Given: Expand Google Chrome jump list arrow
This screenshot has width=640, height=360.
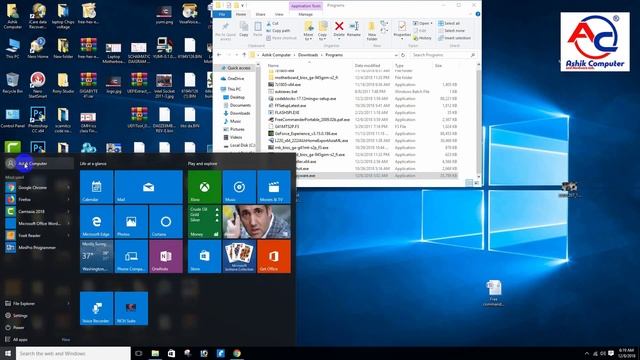Looking at the screenshot, I should click(x=68, y=187).
